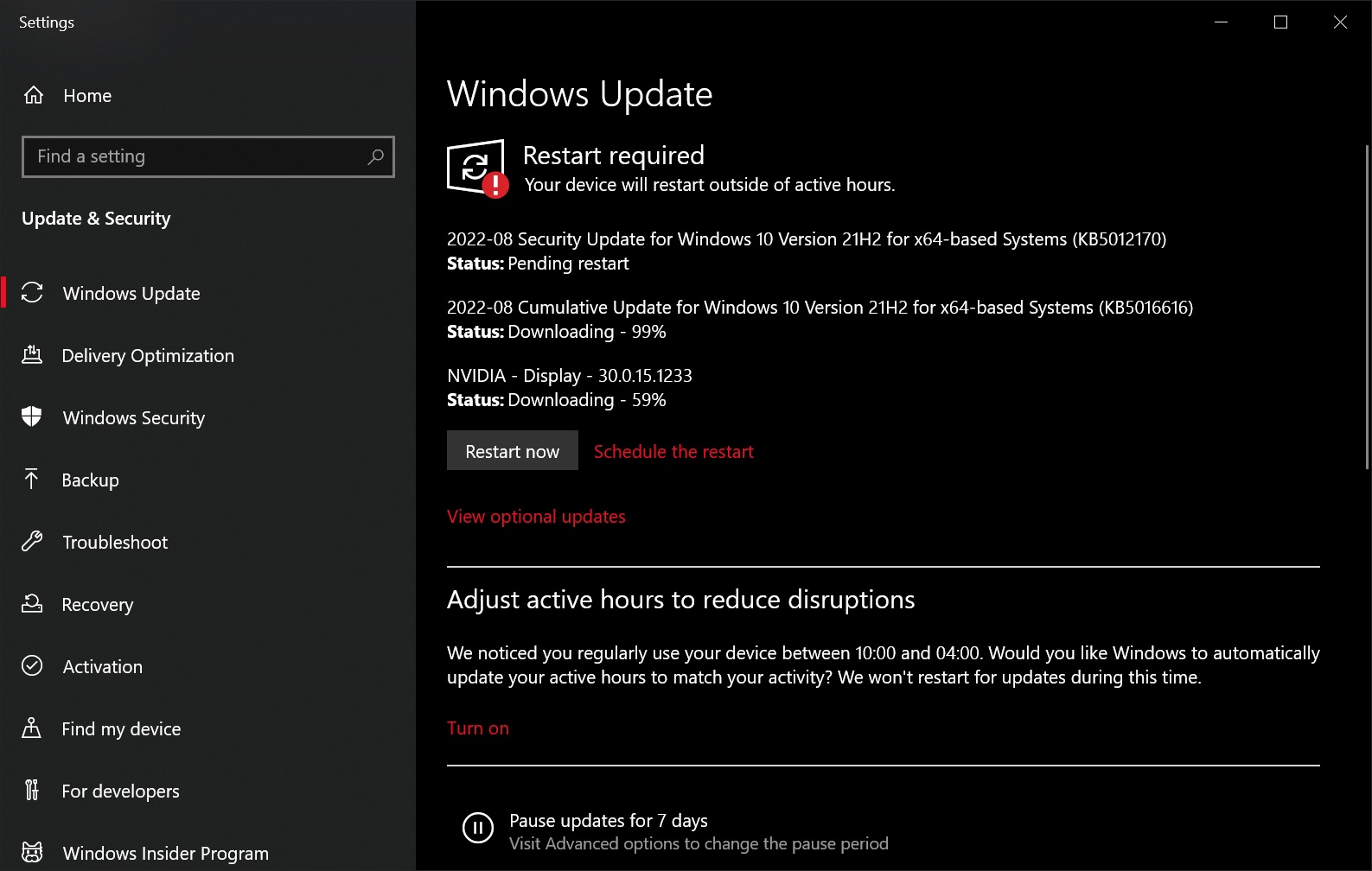
Task: Select Pause updates for 7 days
Action: [609, 820]
